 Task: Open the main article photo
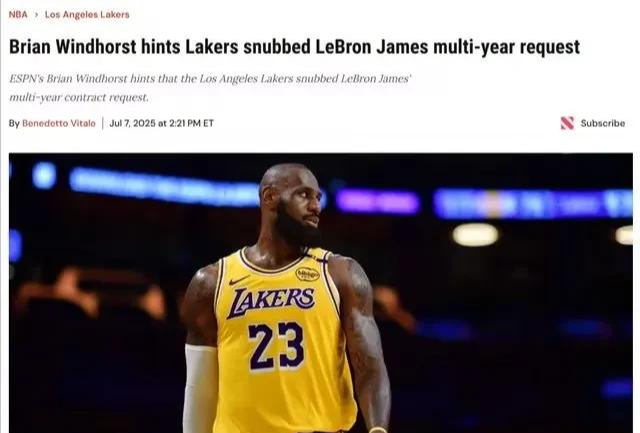click(321, 293)
